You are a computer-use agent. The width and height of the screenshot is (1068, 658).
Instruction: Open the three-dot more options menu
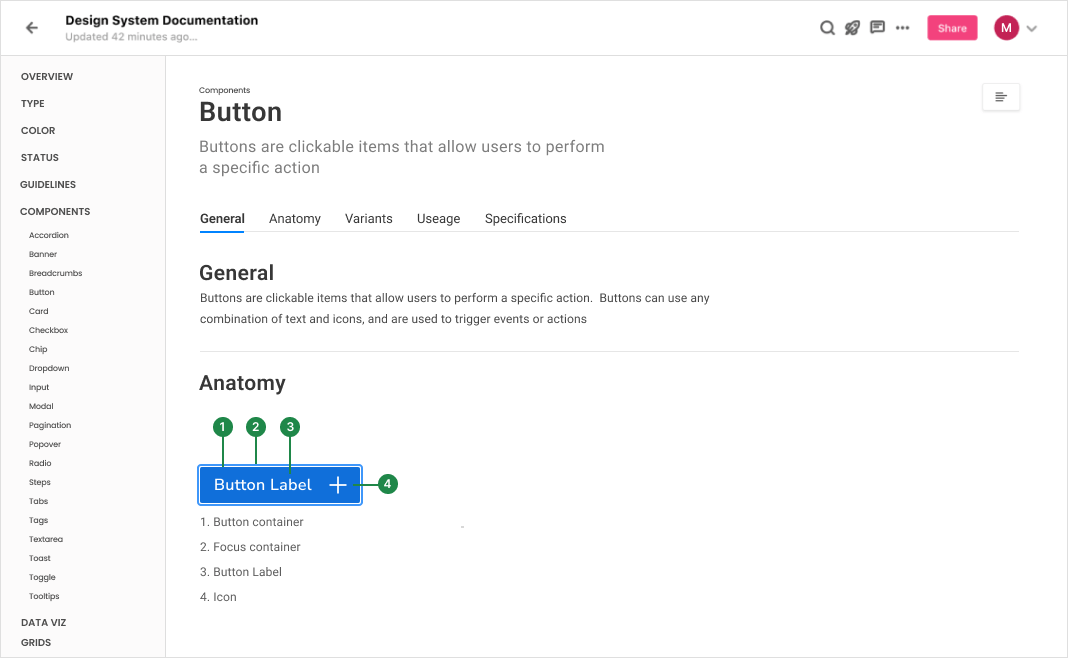tap(902, 28)
